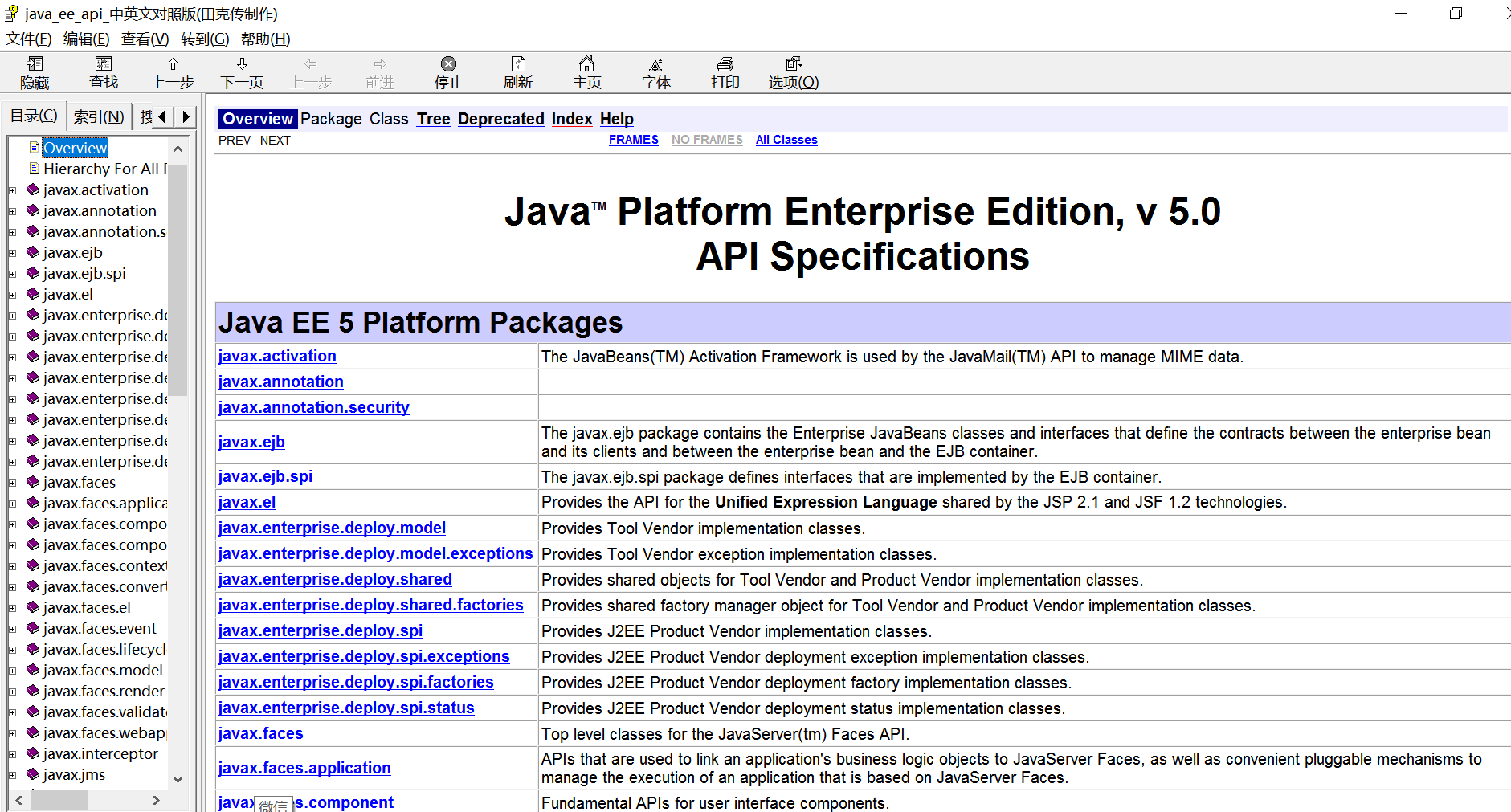Click the FRAMES link
Image resolution: width=1511 pixels, height=812 pixels.
point(634,140)
